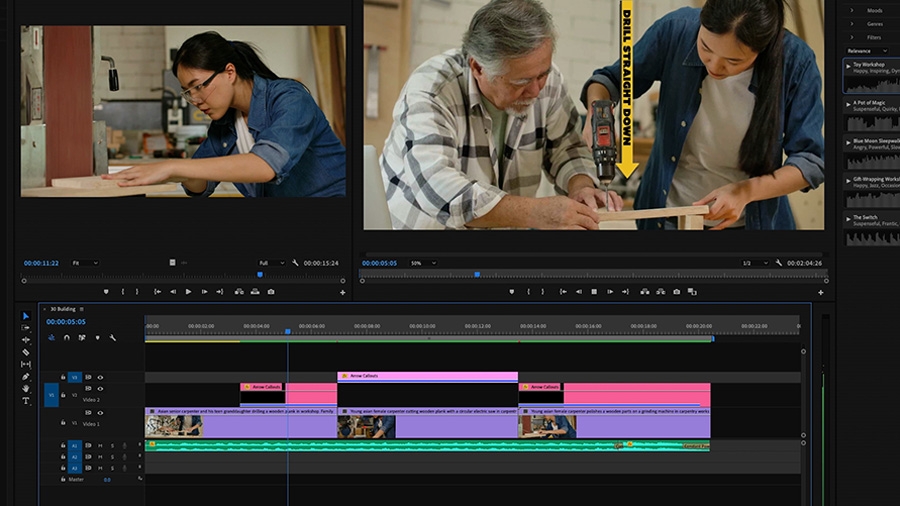The width and height of the screenshot is (900, 506).
Task: Select the Track Select Forward tool
Action: coord(25,328)
